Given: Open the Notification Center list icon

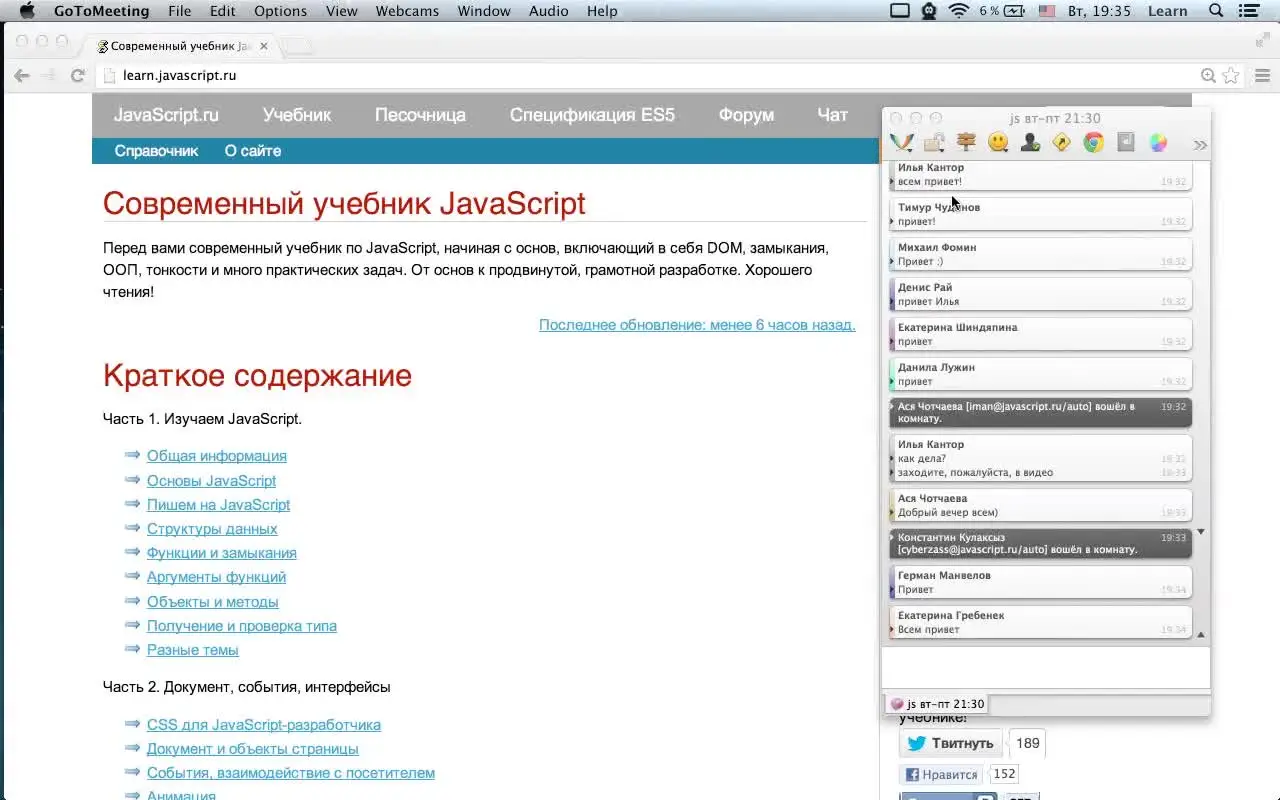Looking at the screenshot, I should (x=1248, y=11).
